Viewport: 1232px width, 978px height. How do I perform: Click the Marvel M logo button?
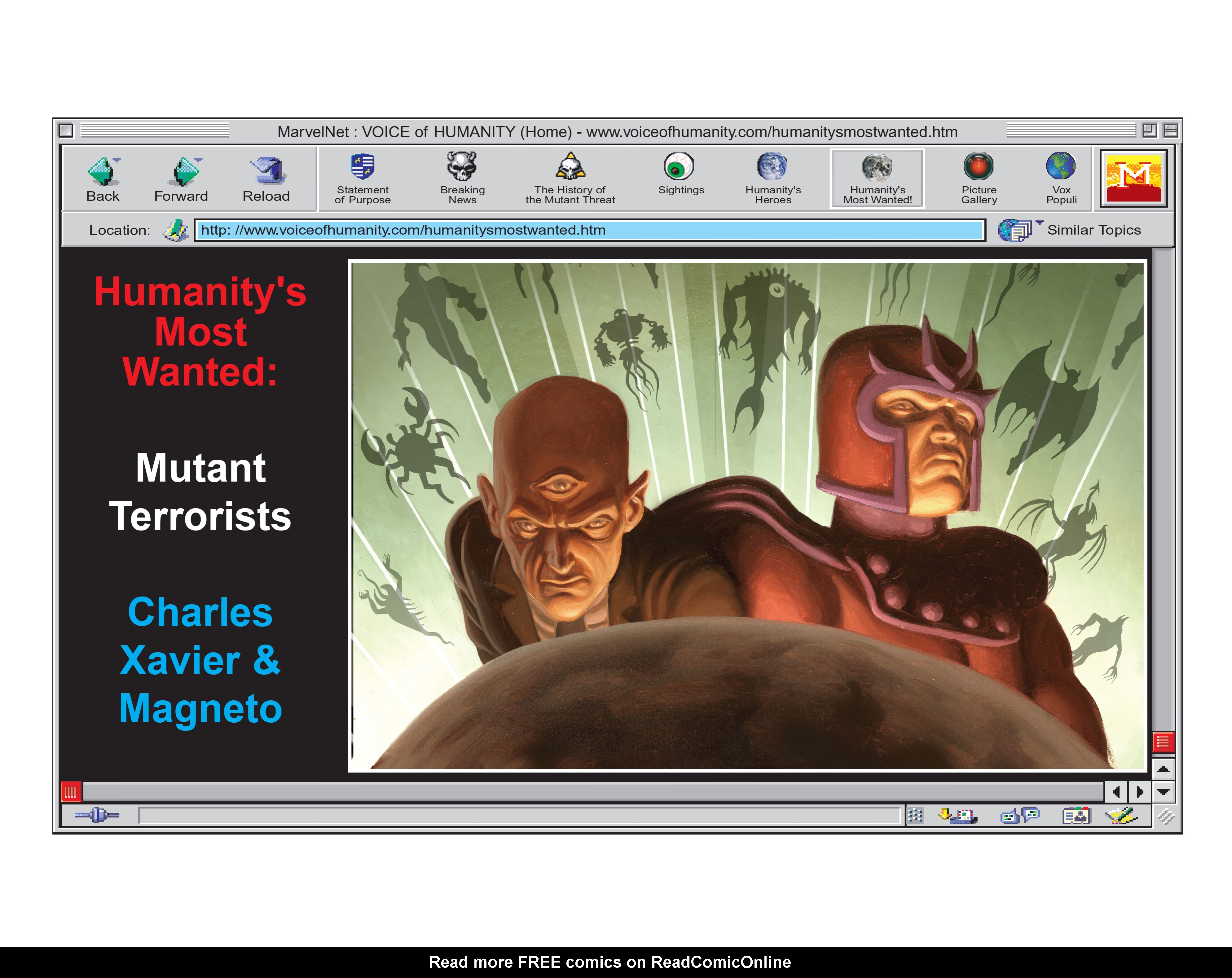pos(1134,178)
